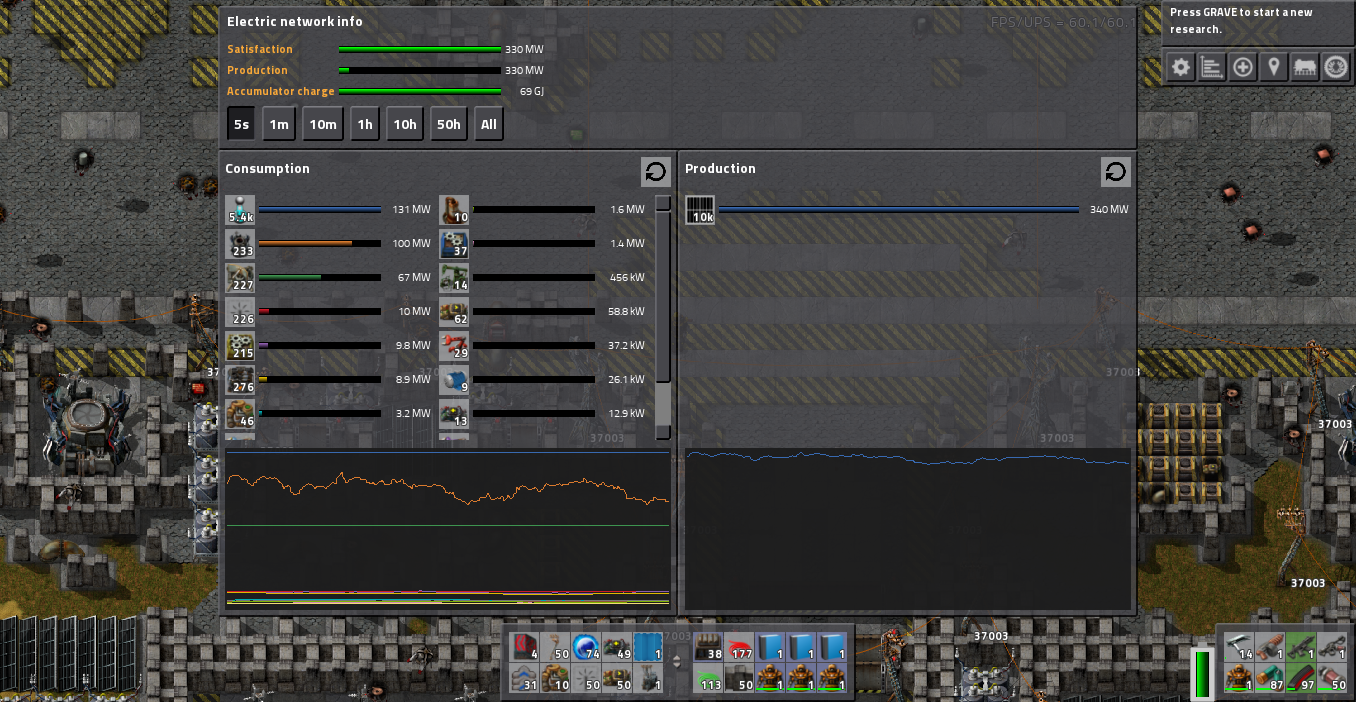This screenshot has height=702, width=1356.
Task: Click the solar panel producer icon 10k
Action: coord(700,210)
